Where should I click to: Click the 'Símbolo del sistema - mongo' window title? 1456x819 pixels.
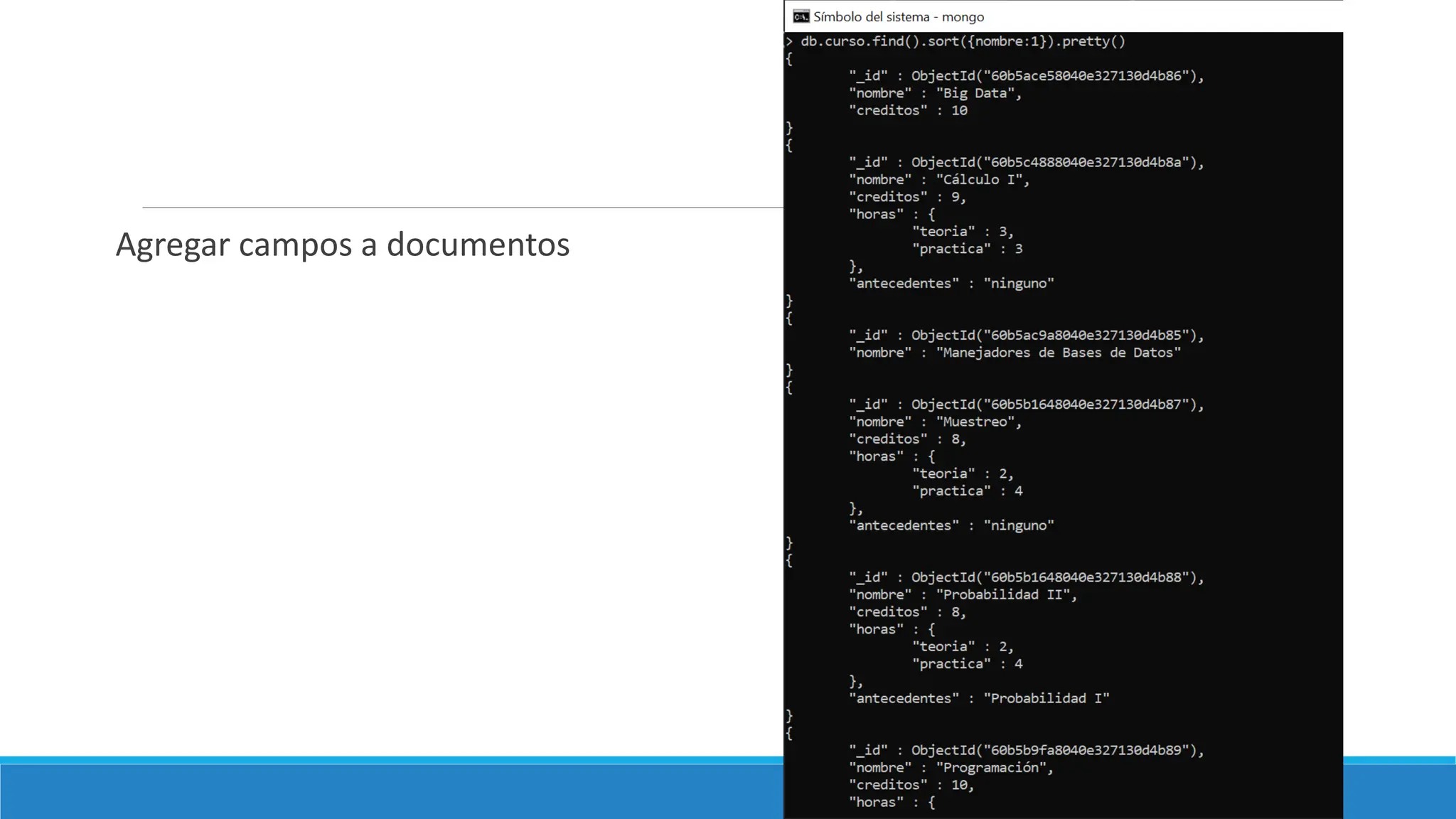899,16
